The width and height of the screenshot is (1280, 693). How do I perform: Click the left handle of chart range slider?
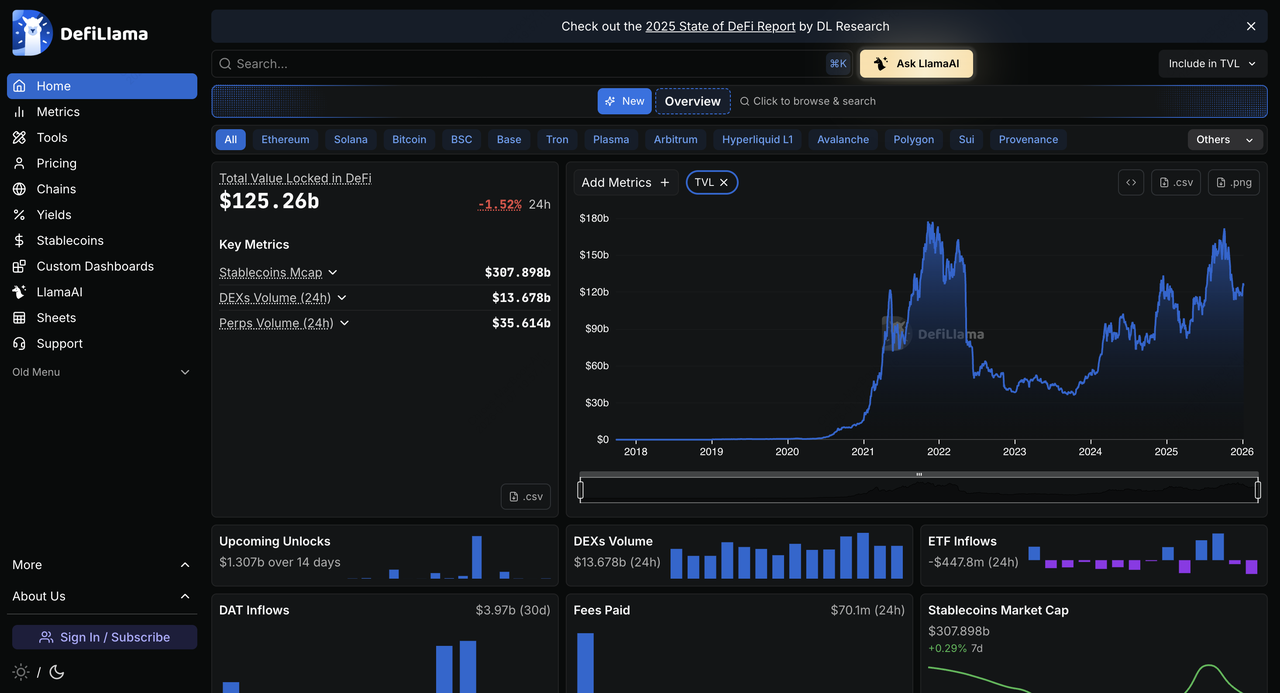click(x=581, y=490)
